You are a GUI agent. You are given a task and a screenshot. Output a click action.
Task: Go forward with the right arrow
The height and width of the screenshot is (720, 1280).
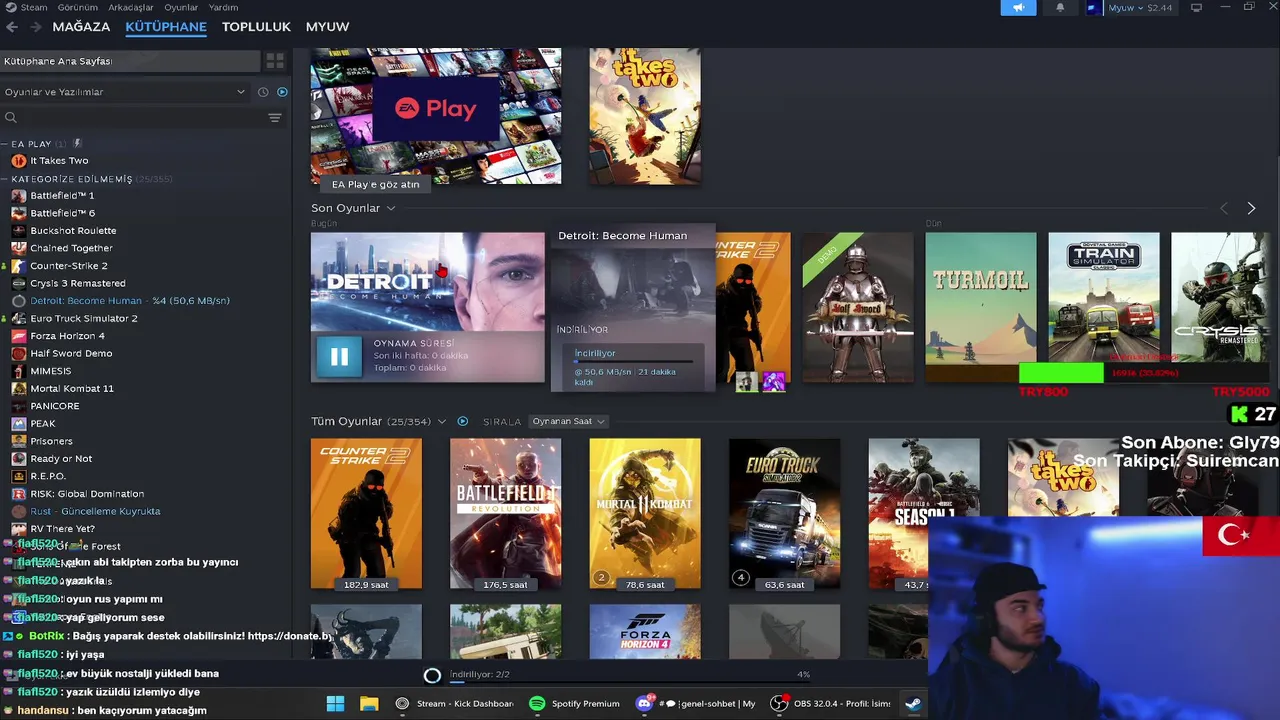tap(37, 27)
